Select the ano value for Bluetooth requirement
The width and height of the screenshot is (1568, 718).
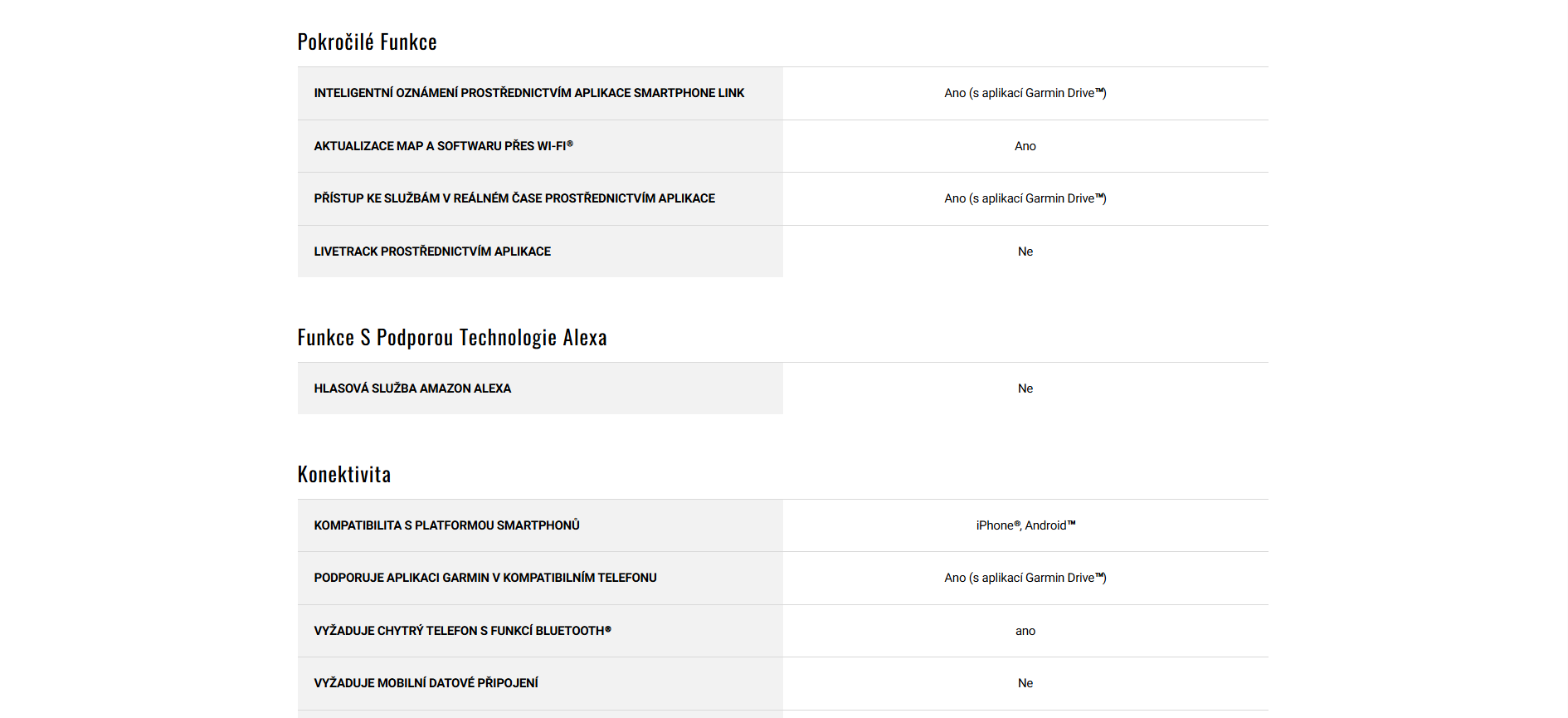(x=1025, y=631)
